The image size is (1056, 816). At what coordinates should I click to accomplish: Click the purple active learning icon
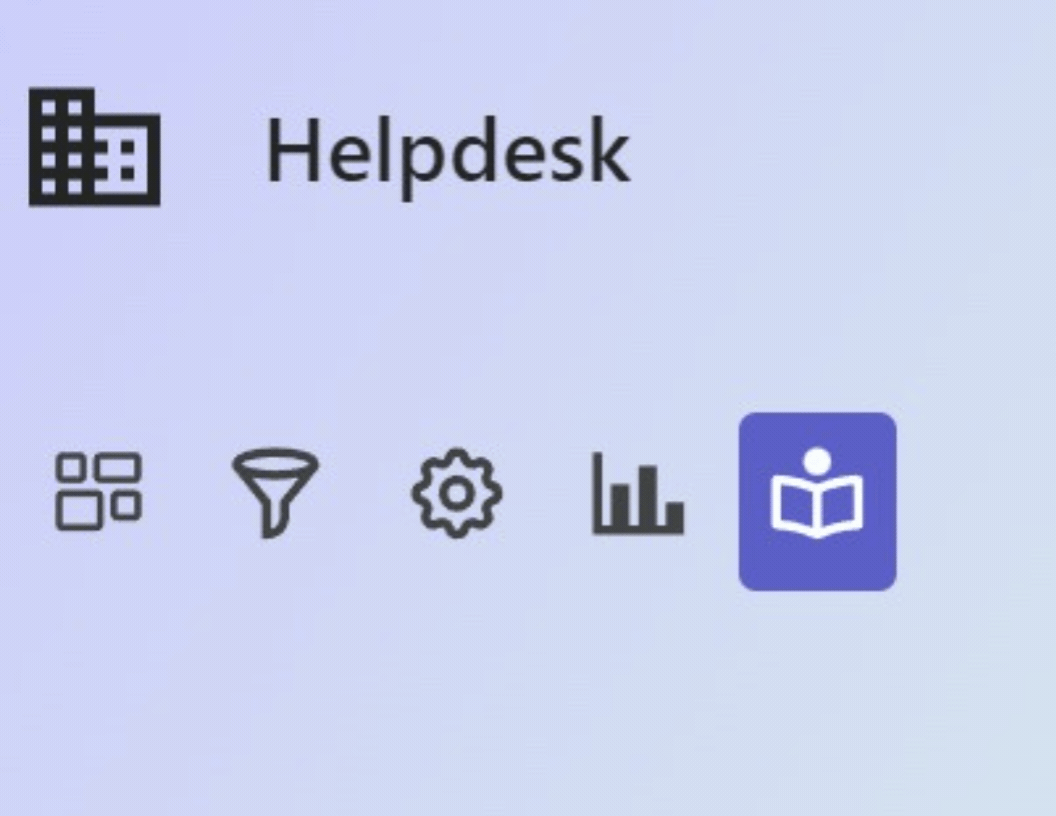pos(818,502)
